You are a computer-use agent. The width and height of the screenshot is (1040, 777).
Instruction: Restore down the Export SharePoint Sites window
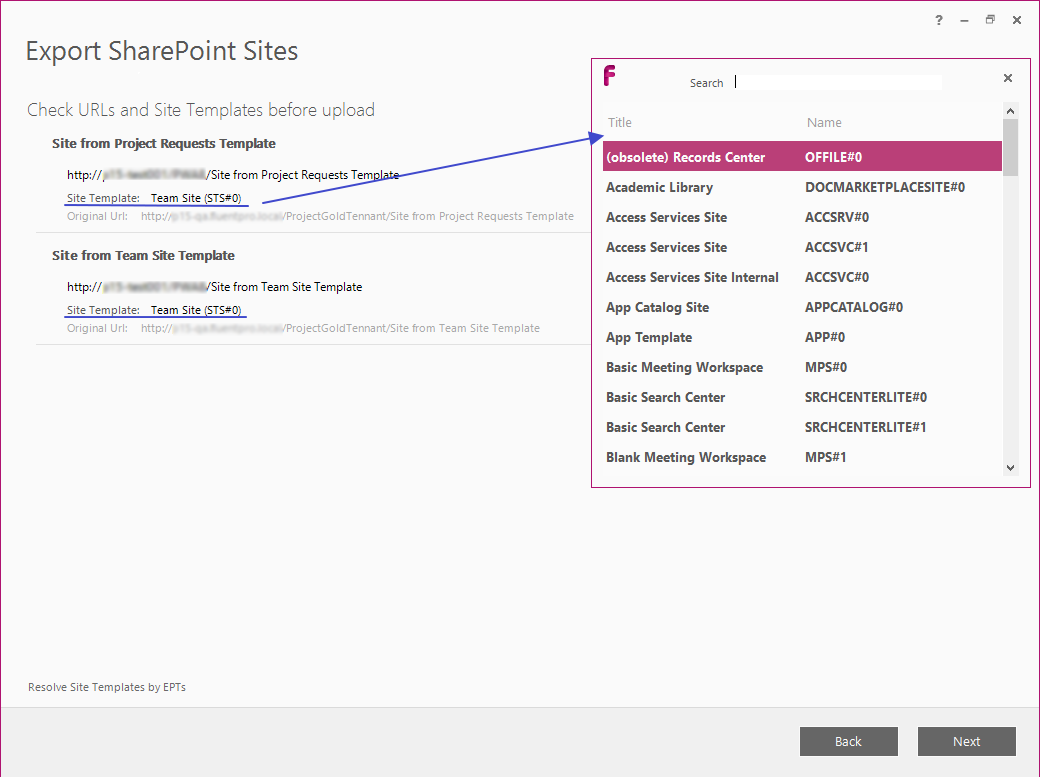pyautogui.click(x=990, y=20)
